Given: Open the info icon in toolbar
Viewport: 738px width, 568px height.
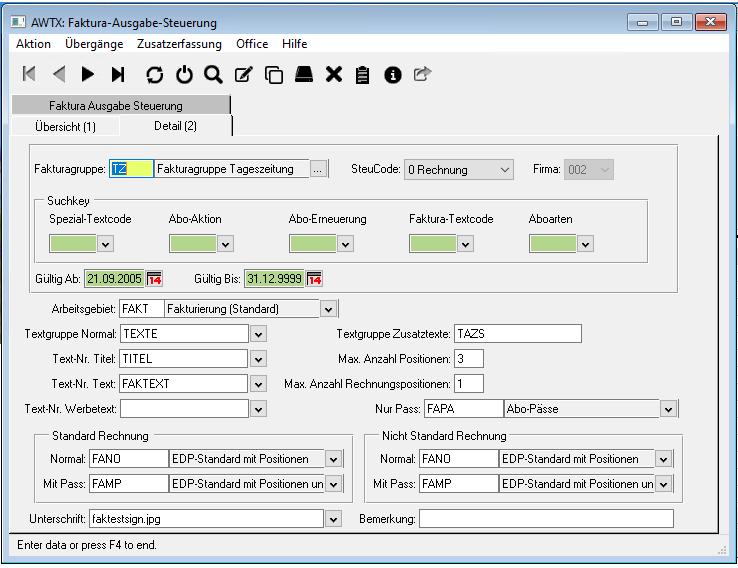Looking at the screenshot, I should pos(393,74).
